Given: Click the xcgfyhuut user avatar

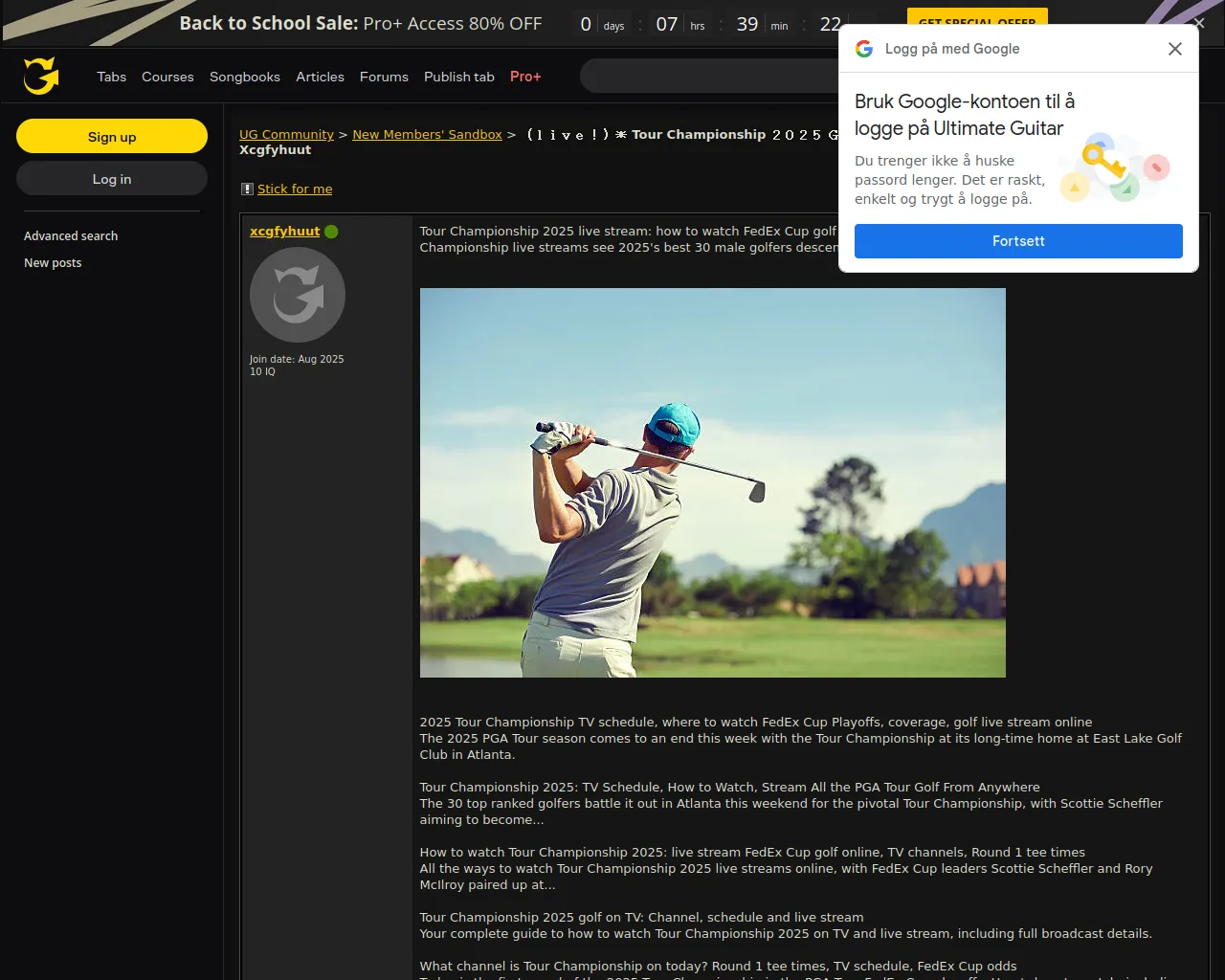Looking at the screenshot, I should (x=298, y=295).
